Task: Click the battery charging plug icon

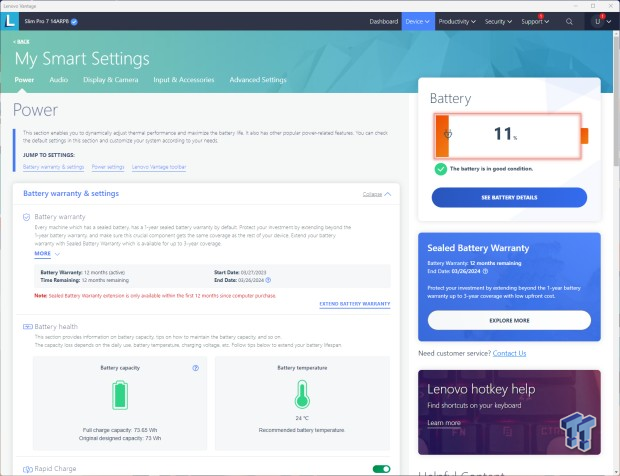Action: (x=448, y=134)
